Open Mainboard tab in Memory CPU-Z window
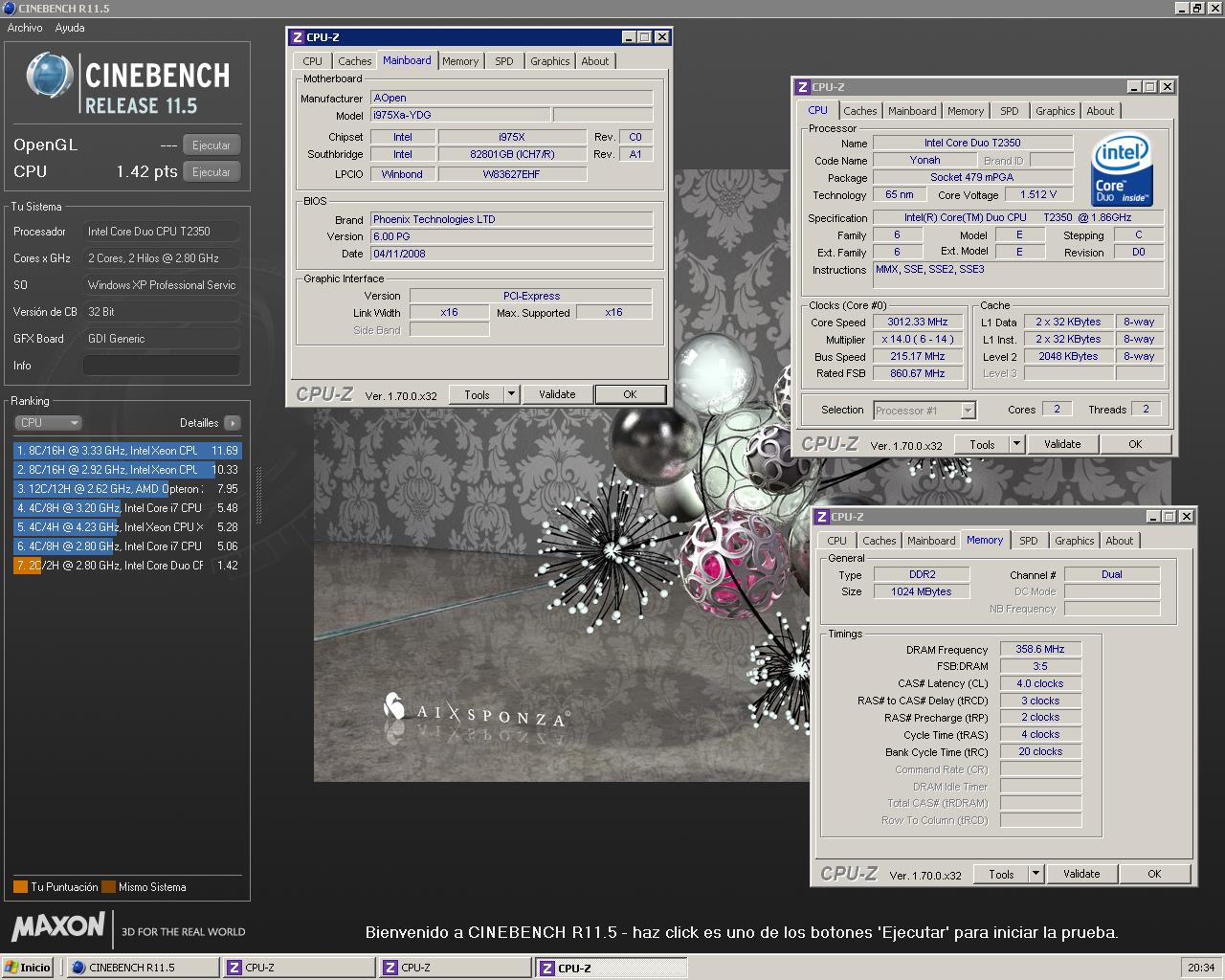This screenshot has height=980, width=1225. [x=931, y=541]
